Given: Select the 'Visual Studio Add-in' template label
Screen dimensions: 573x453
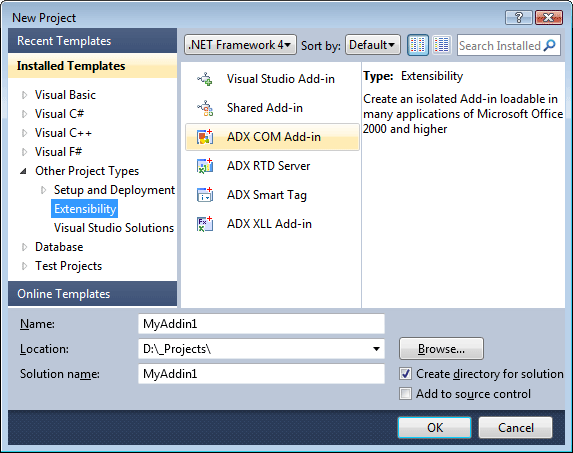Looking at the screenshot, I should [281, 79].
